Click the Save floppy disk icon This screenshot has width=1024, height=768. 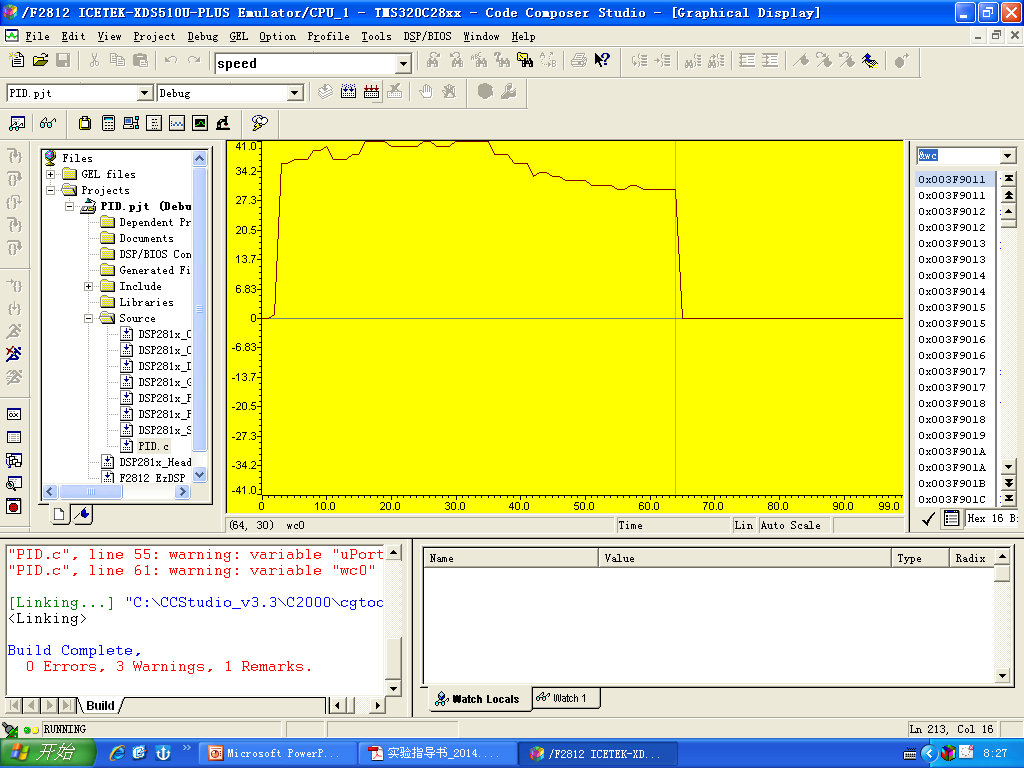63,61
